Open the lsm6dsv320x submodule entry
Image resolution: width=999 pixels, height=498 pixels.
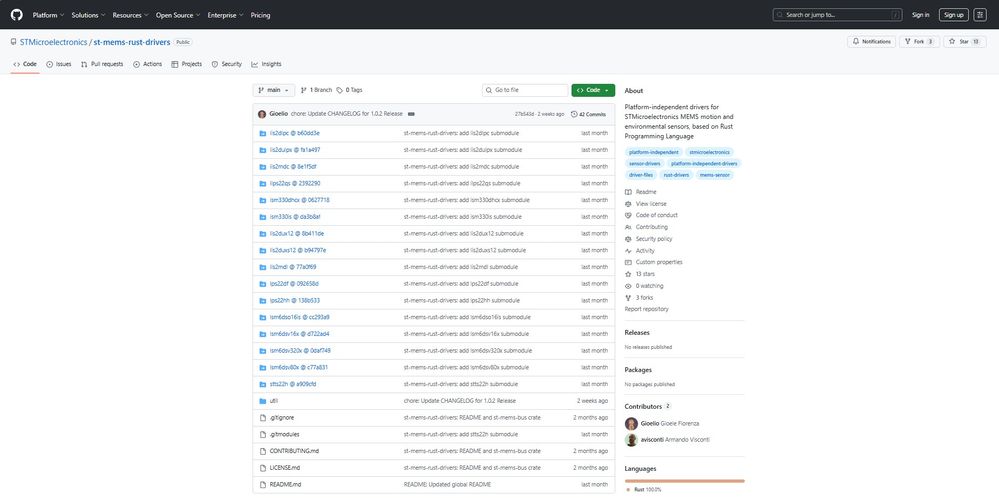point(300,351)
